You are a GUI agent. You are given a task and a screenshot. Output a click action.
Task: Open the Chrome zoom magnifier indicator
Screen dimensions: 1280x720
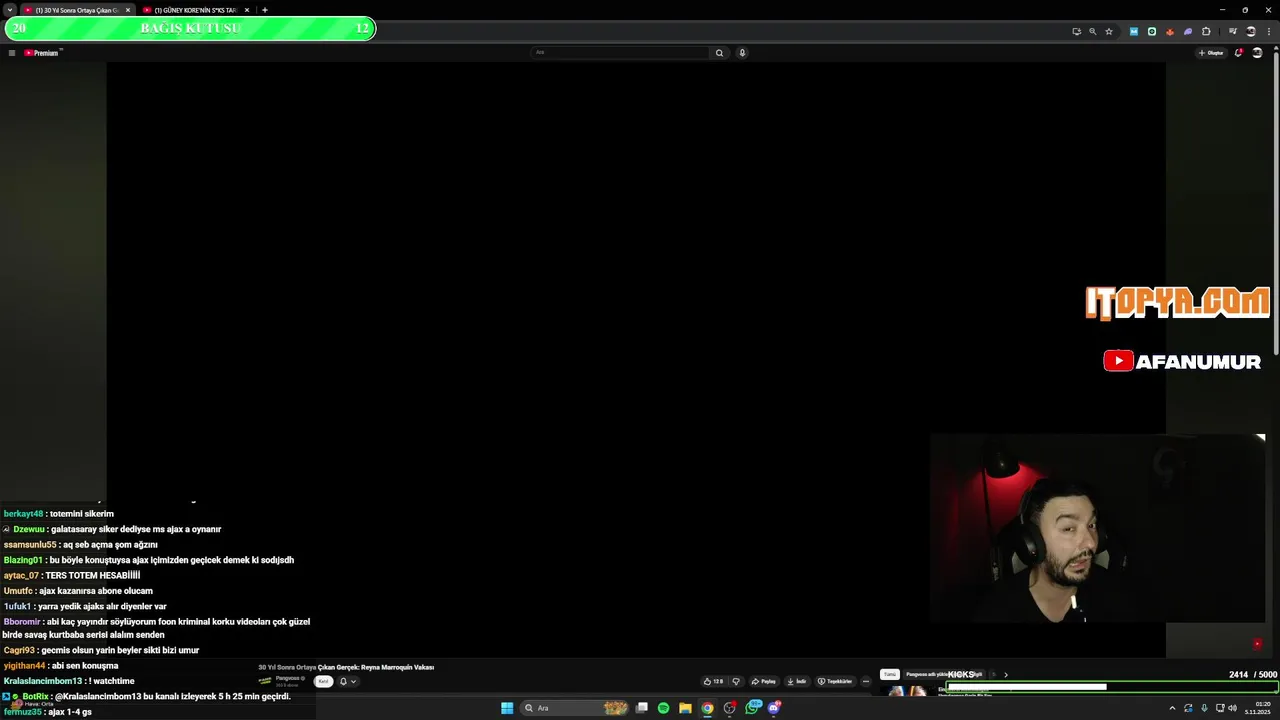pyautogui.click(x=1092, y=31)
